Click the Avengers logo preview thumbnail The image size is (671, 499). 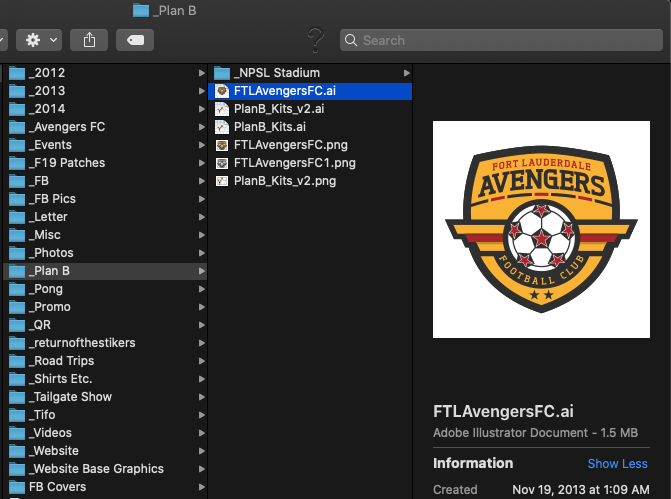pyautogui.click(x=541, y=229)
